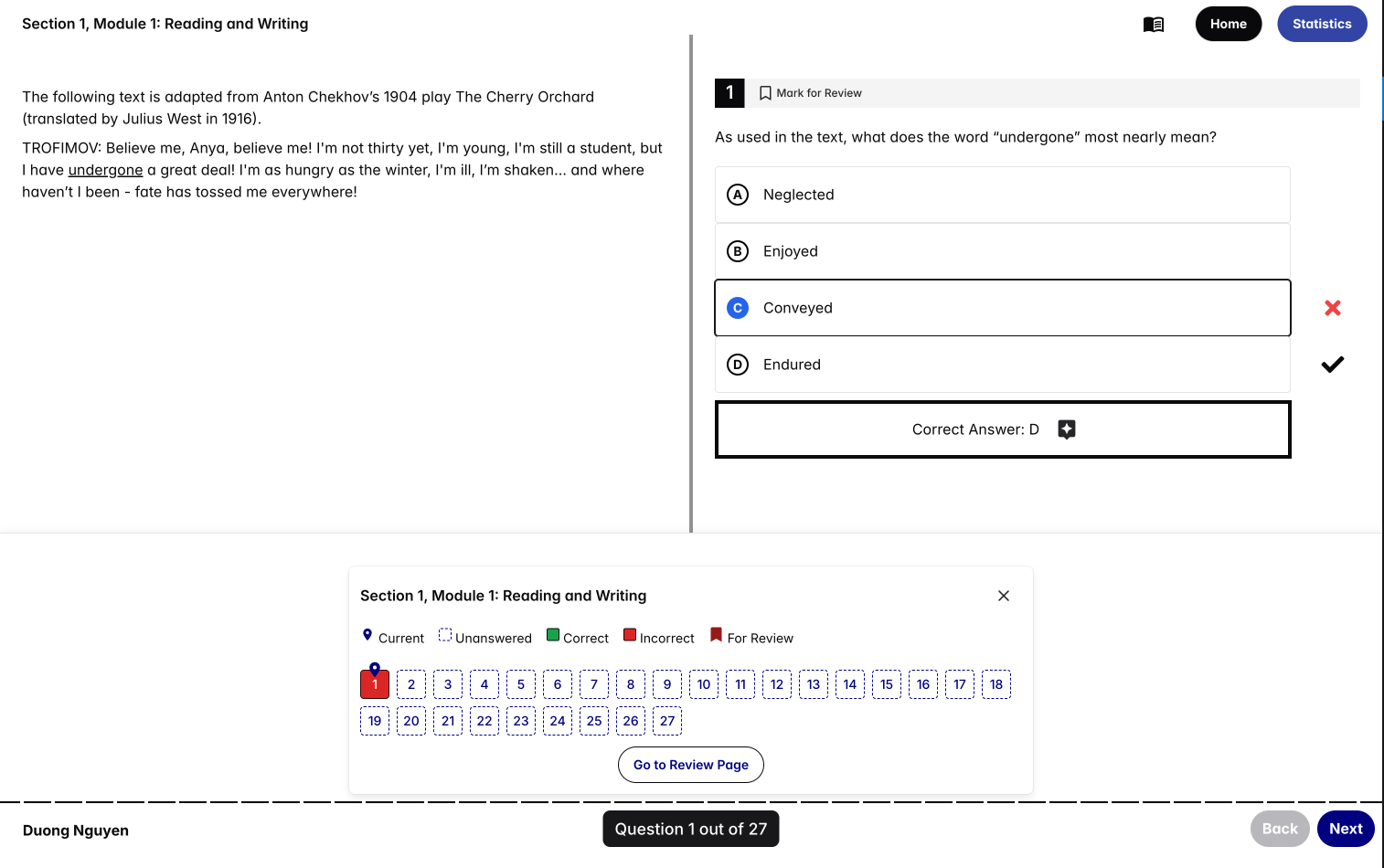This screenshot has height=868, width=1384.
Task: Jump to question 23
Action: [x=521, y=721]
